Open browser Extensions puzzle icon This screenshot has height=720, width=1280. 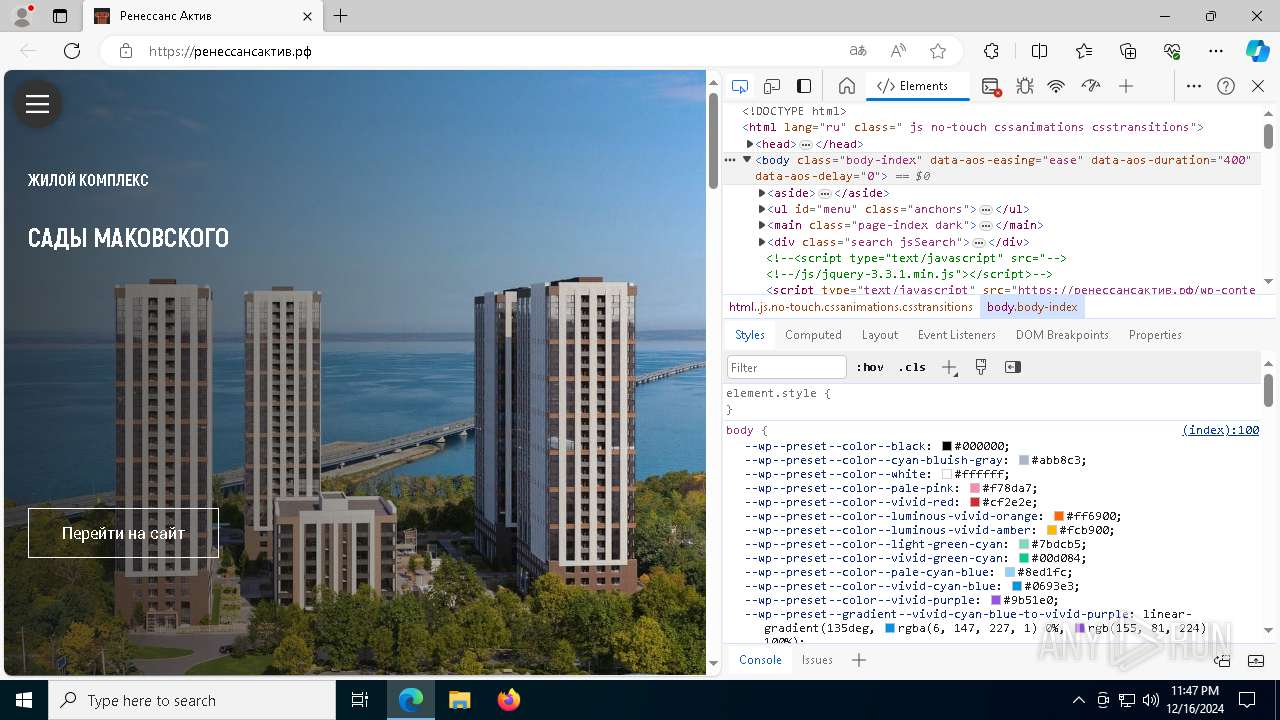[991, 51]
